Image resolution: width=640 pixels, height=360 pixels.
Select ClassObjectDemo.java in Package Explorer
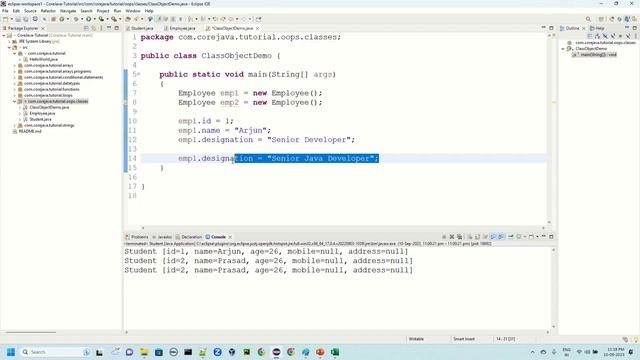pos(49,107)
